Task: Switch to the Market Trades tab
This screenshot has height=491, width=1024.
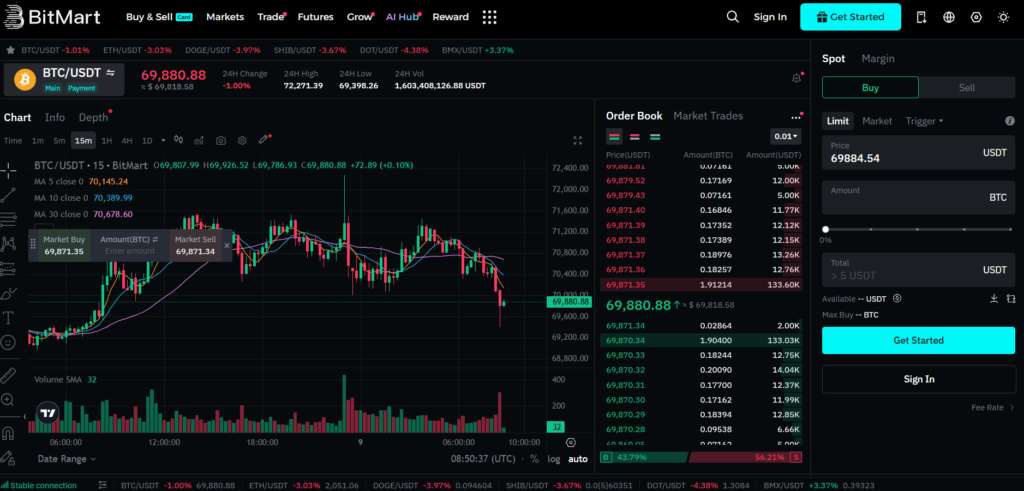Action: point(708,116)
